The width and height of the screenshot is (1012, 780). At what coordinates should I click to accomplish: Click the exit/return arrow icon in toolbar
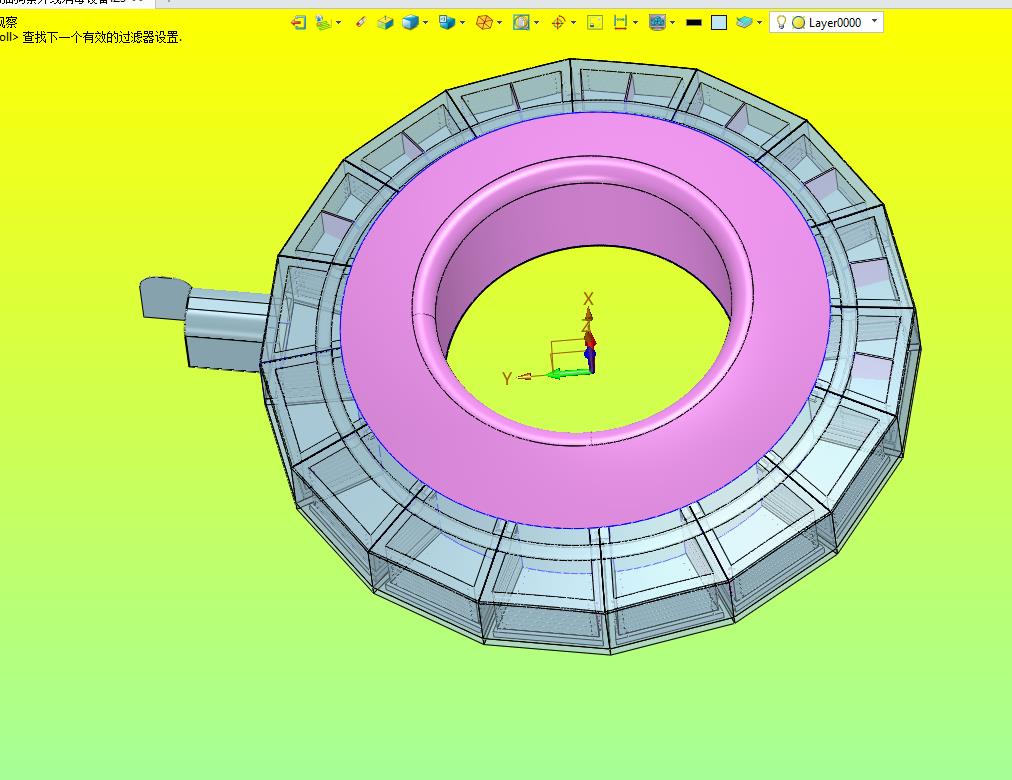coord(298,23)
